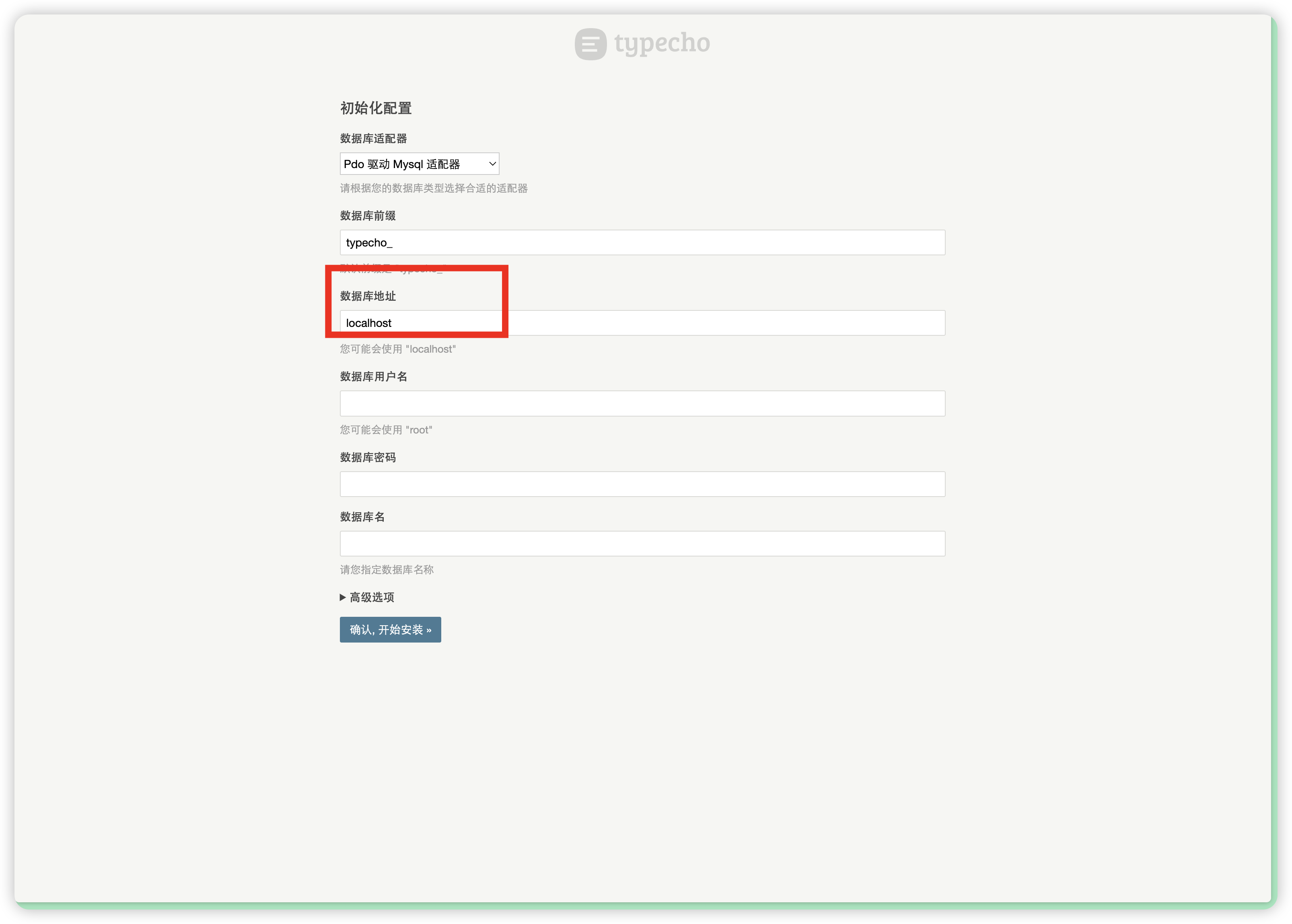Viewport: 1292px width, 924px height.
Task: Focus the 数据库前缀 field containing typecho_
Action: tap(642, 242)
